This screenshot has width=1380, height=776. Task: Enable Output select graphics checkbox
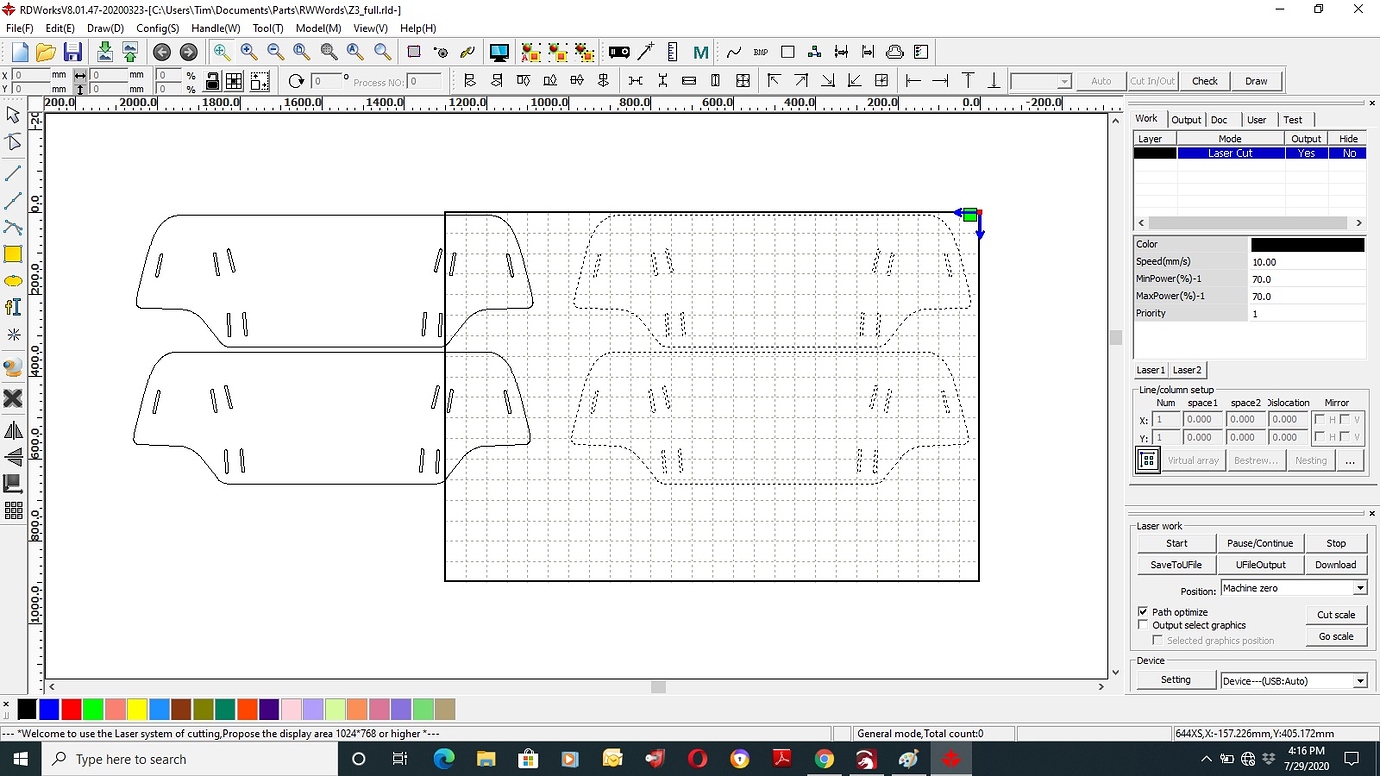click(x=1143, y=625)
